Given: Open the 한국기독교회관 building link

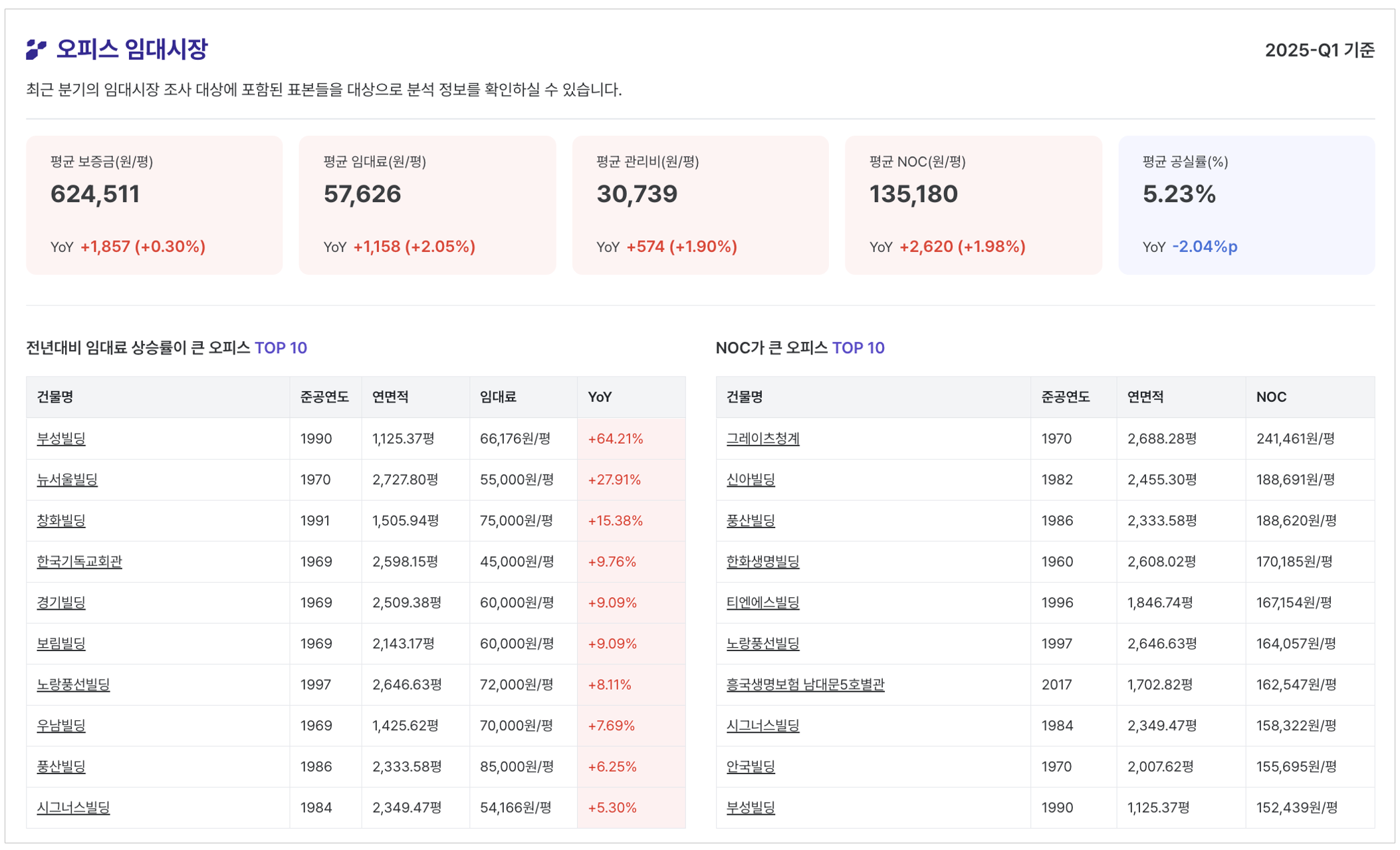Looking at the screenshot, I should click(x=79, y=561).
